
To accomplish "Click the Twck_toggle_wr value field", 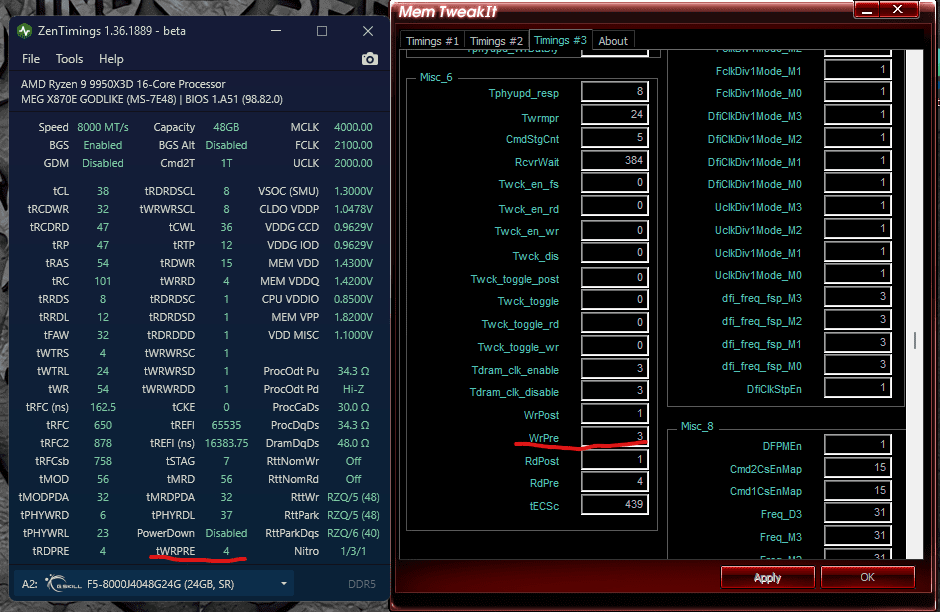I will pyautogui.click(x=614, y=346).
